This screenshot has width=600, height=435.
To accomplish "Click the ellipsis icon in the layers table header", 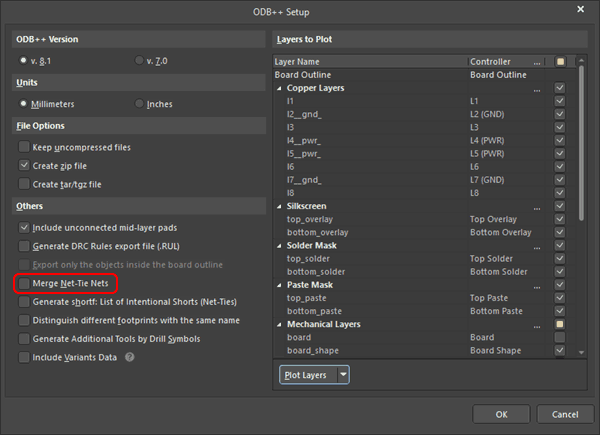I will (537, 61).
